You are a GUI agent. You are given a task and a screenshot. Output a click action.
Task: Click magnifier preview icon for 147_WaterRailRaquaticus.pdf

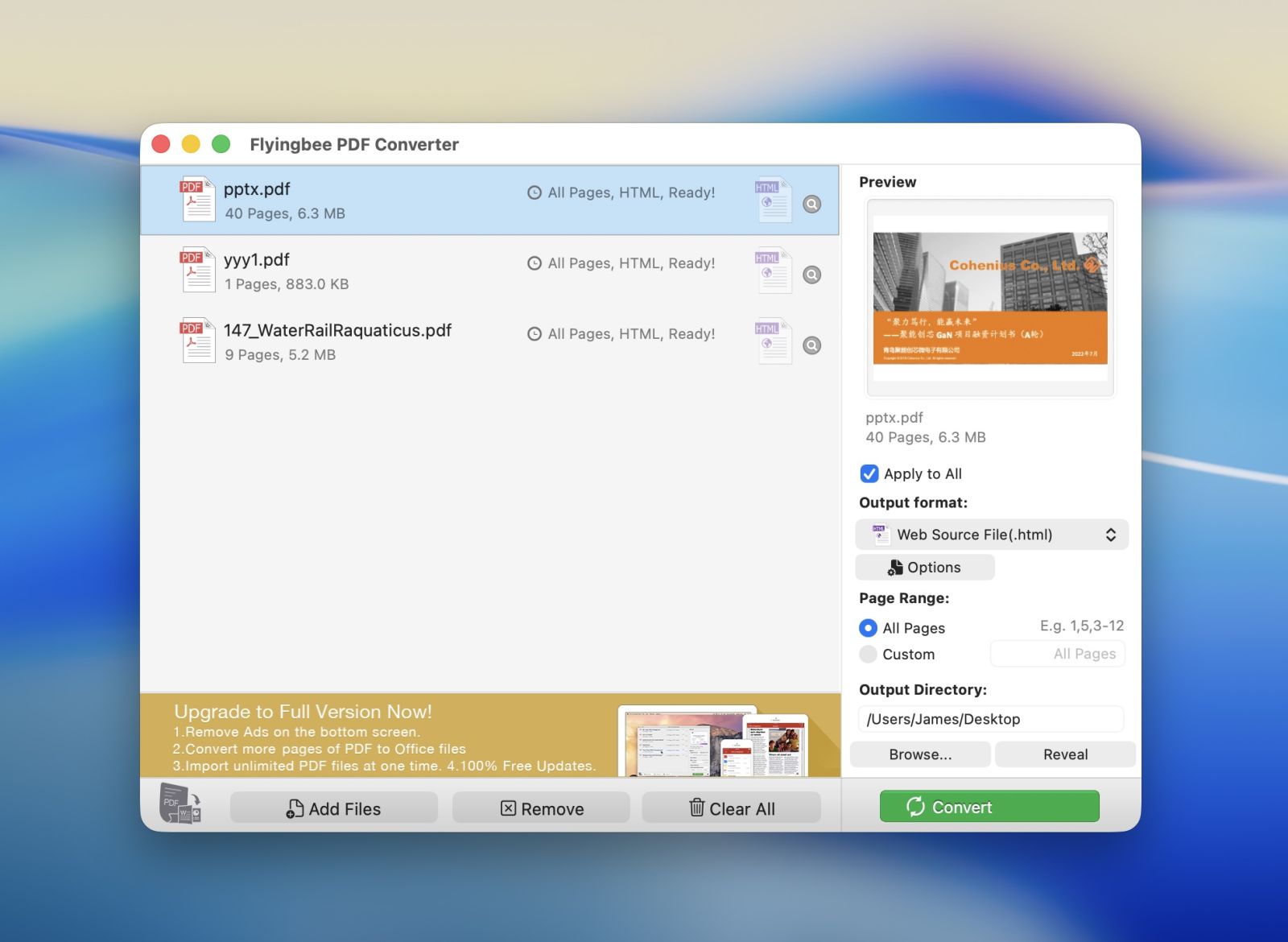(x=812, y=345)
